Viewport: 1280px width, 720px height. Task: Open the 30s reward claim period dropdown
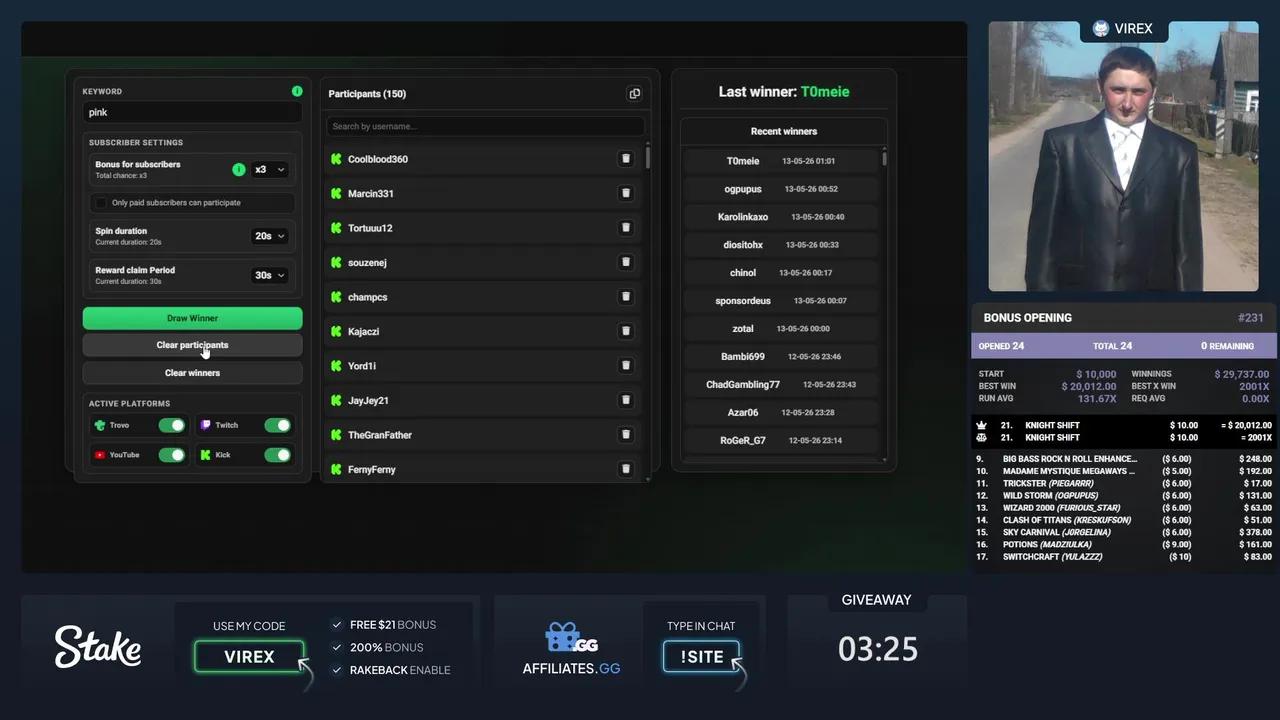[x=269, y=275]
